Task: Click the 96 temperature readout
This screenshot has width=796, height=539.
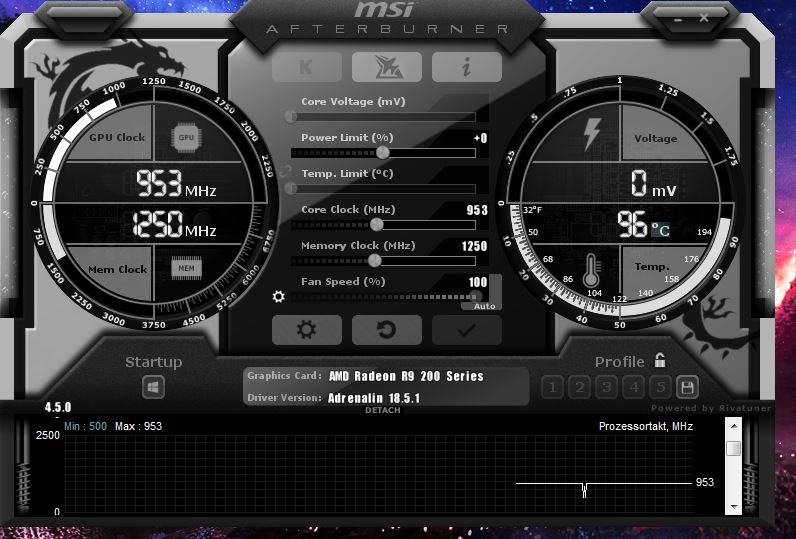Action: 632,224
